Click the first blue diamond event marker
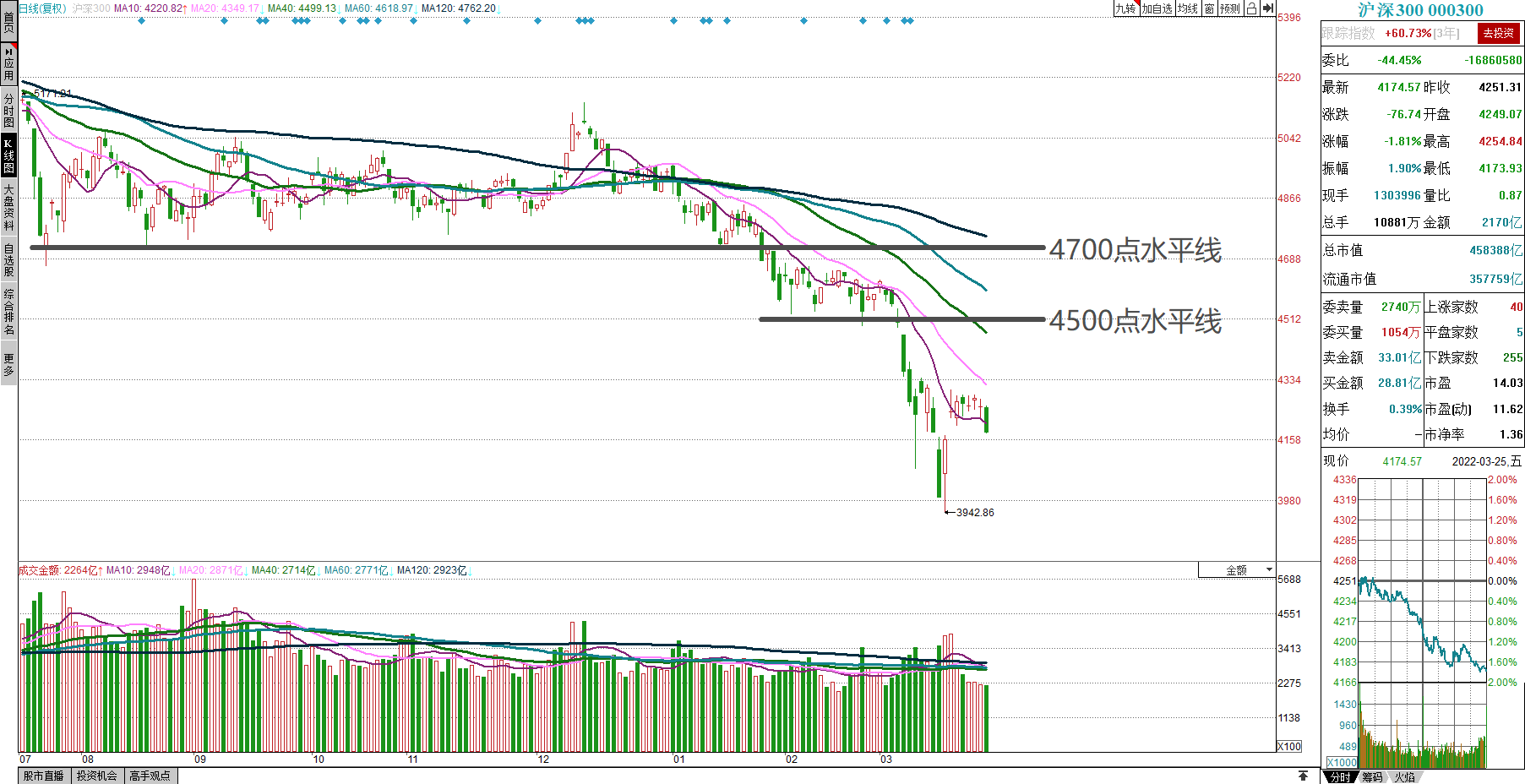The width and height of the screenshot is (1525, 784). (x=141, y=21)
